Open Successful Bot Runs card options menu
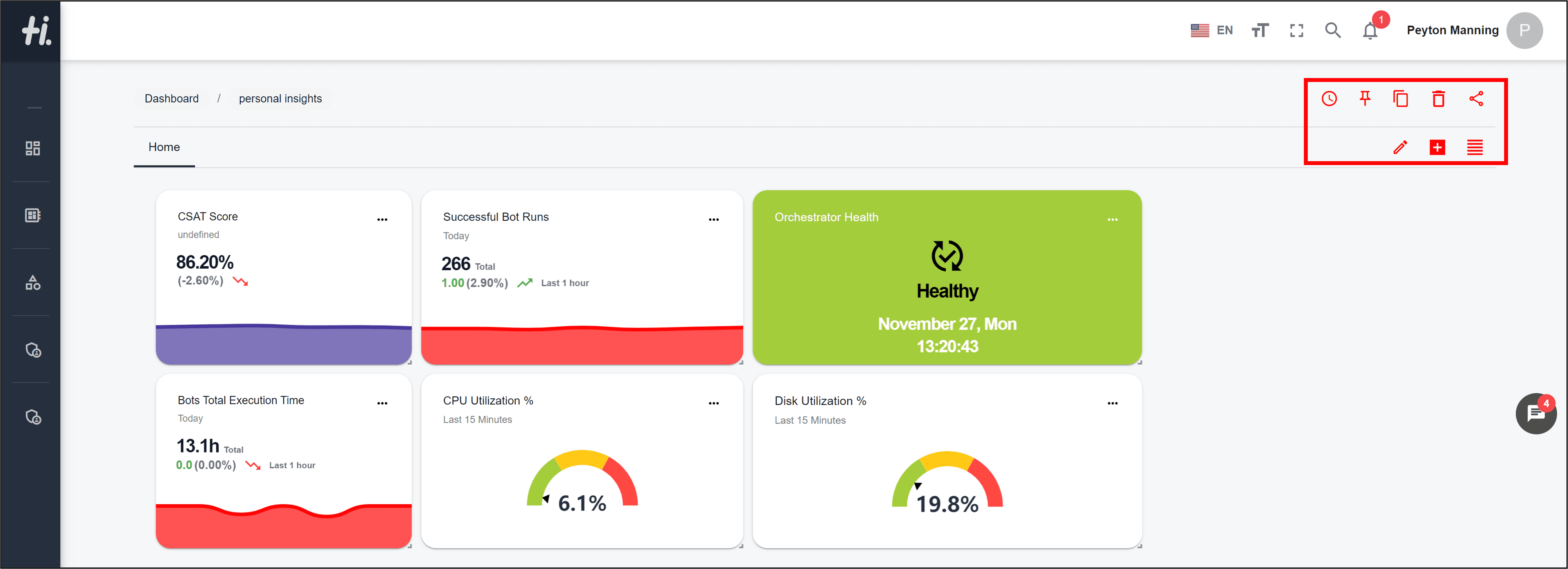1568x569 pixels. click(x=714, y=219)
